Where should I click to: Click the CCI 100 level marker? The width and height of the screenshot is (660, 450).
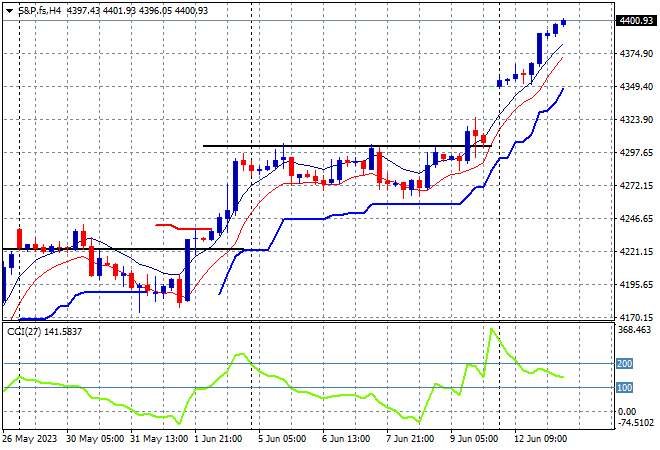pyautogui.click(x=624, y=387)
